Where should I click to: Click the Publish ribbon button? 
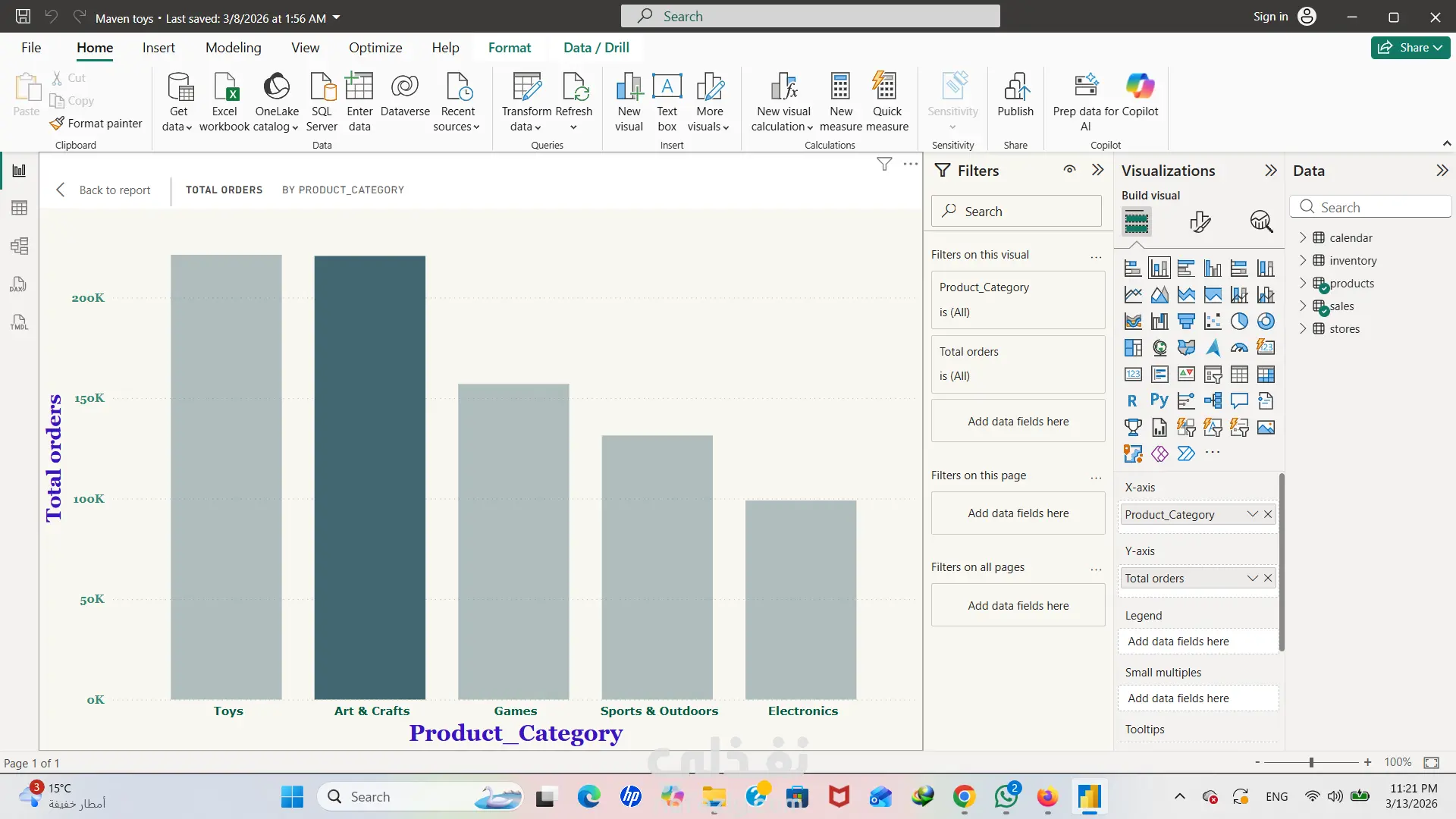[x=1015, y=95]
